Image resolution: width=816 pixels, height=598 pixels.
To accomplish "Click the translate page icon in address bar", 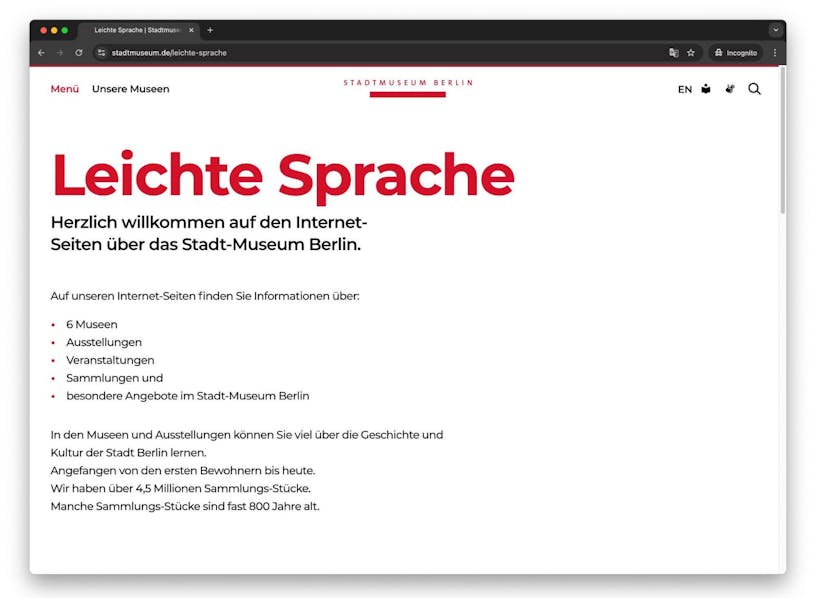I will click(673, 53).
